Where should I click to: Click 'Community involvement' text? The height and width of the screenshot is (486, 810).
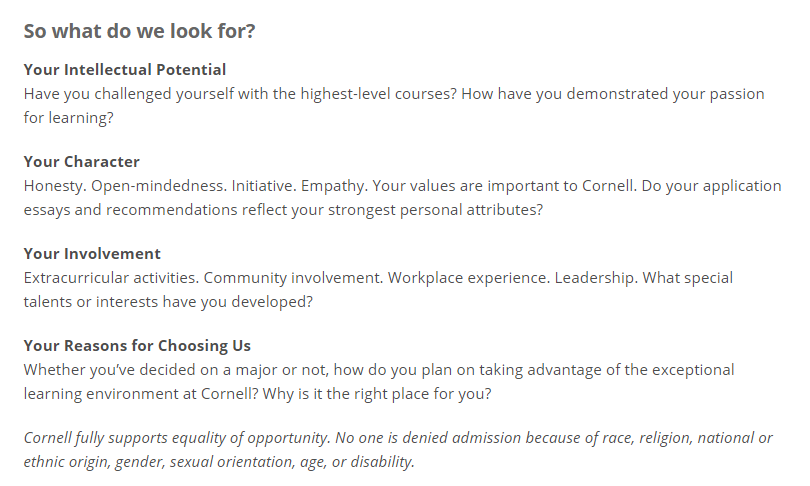(293, 278)
